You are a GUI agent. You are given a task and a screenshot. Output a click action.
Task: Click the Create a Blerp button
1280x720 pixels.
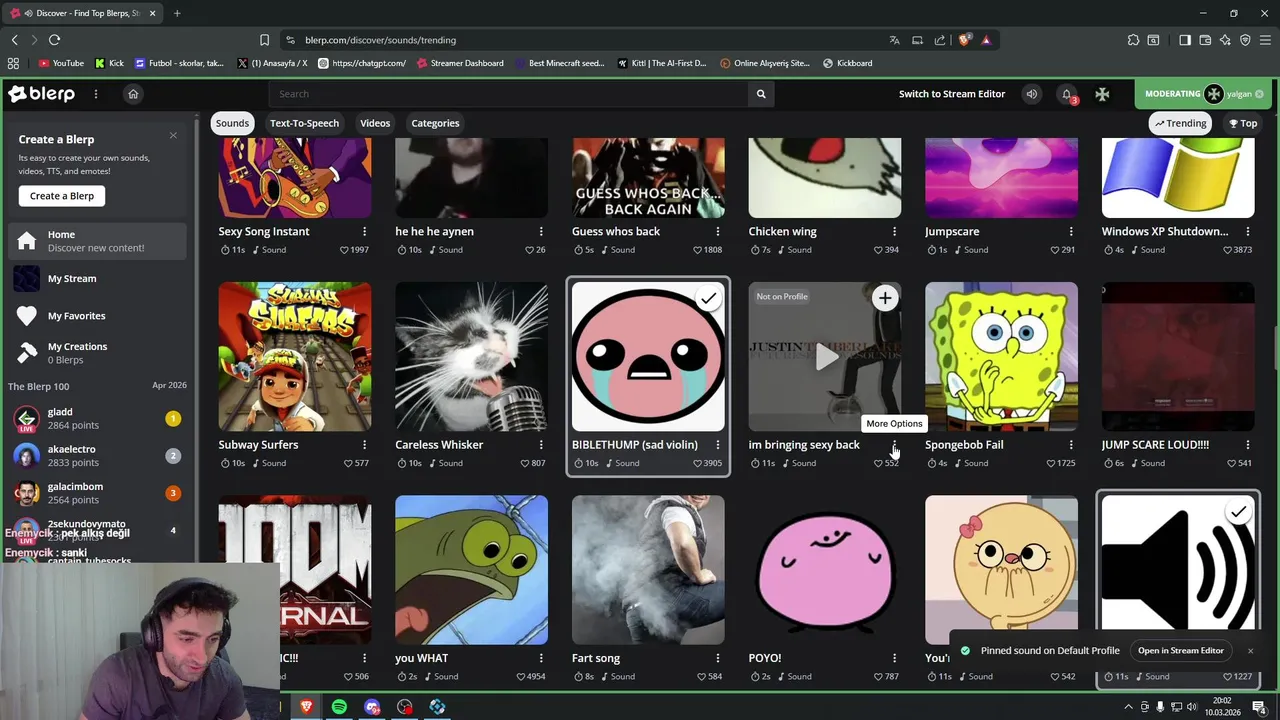[x=62, y=196]
